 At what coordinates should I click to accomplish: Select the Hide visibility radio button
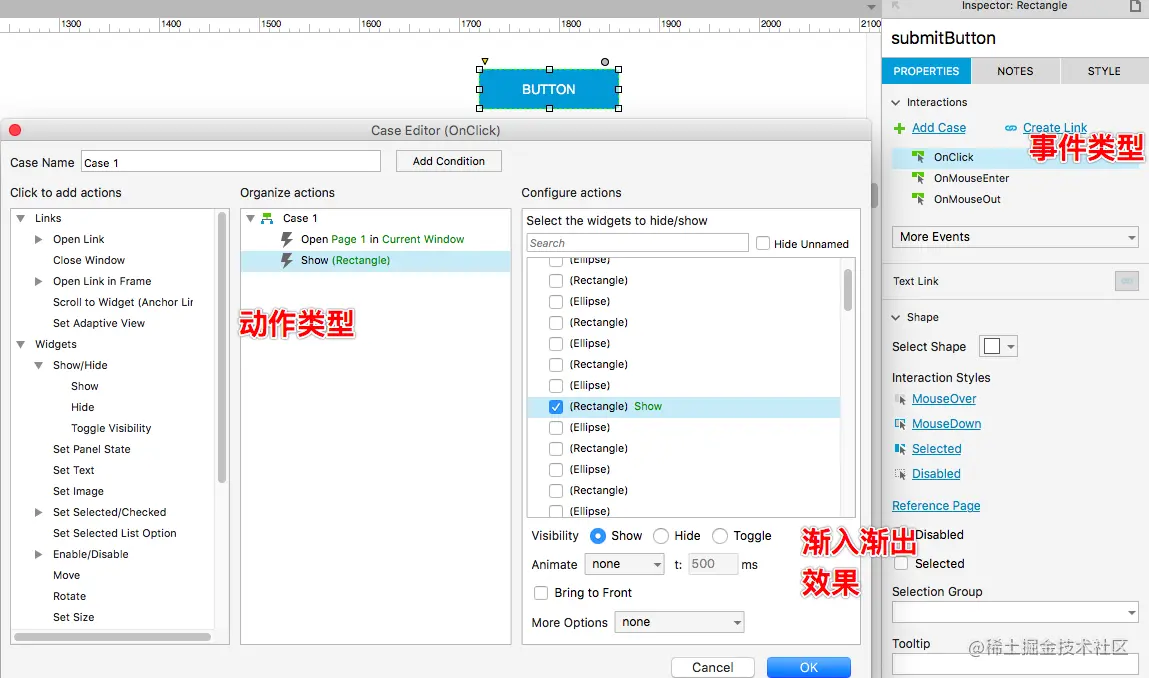click(661, 536)
